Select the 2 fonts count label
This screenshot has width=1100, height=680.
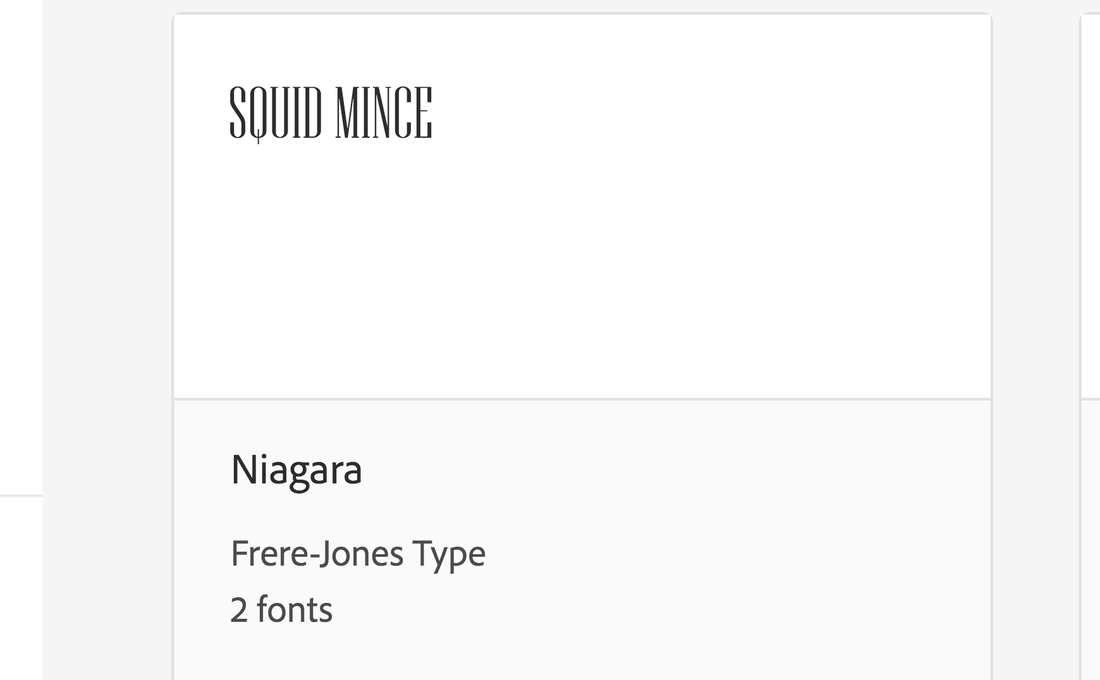pos(281,609)
